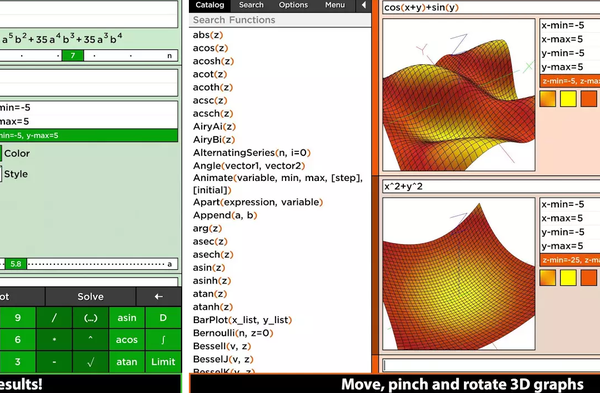Tap the 9 key
This screenshot has height=393, width=600.
[18, 318]
